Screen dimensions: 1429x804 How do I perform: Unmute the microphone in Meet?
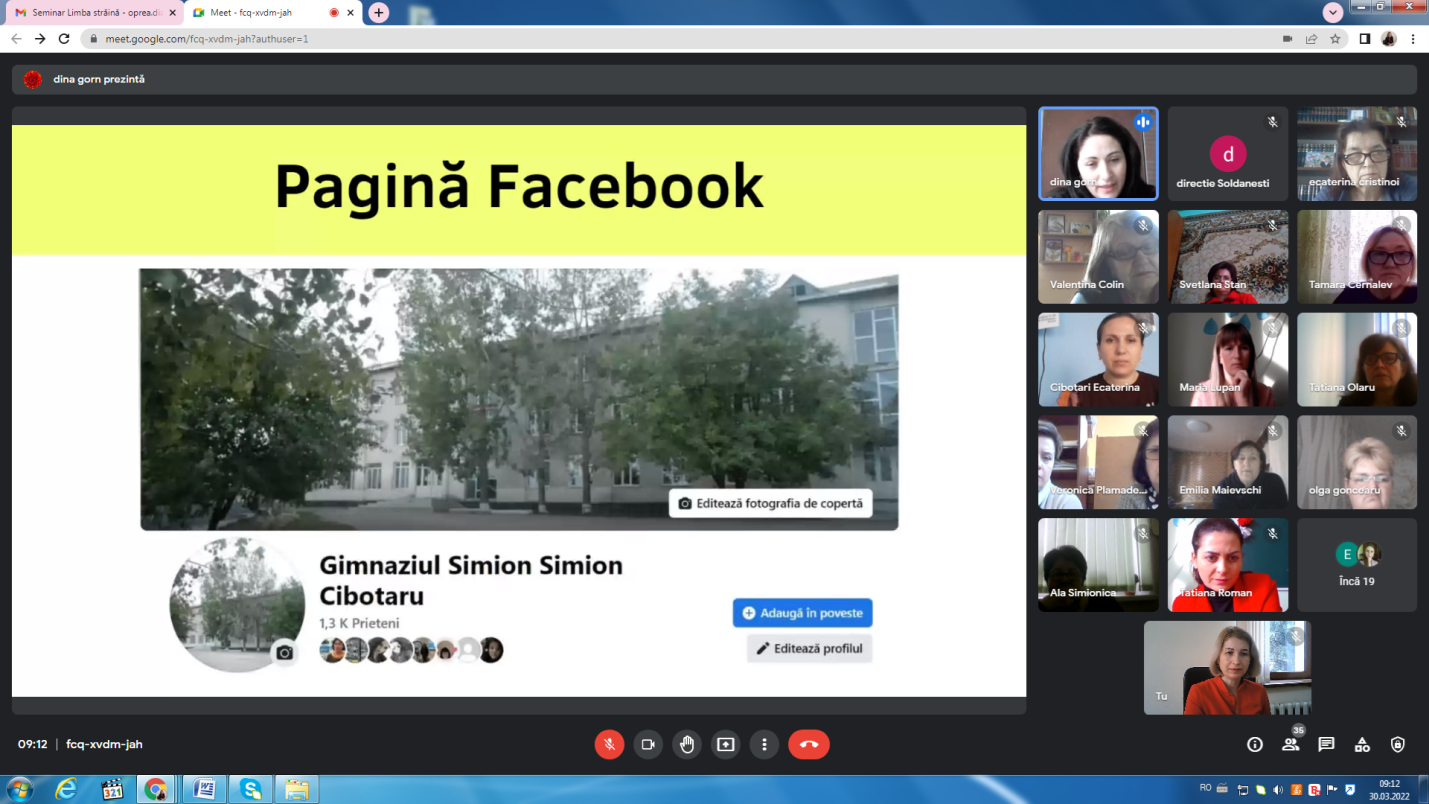pos(609,744)
